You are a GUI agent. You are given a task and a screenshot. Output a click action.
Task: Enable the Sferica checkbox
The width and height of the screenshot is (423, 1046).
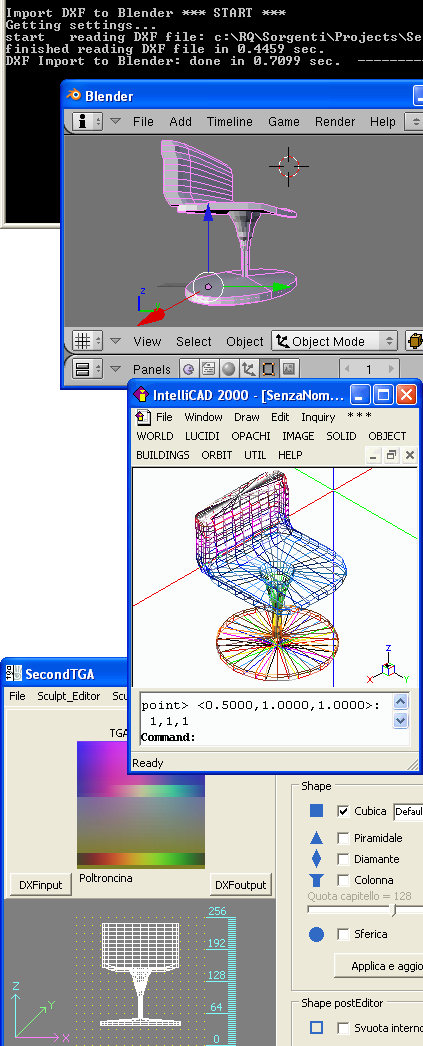click(x=343, y=935)
